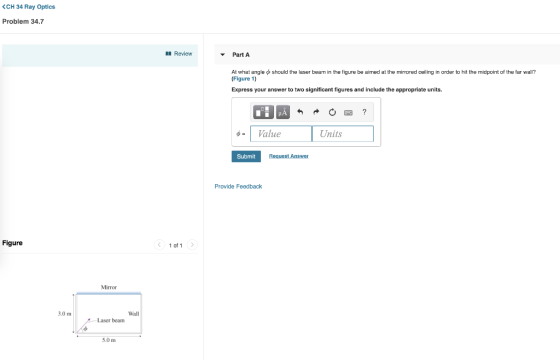This screenshot has height=360, width=560.
Task: Focus the Value input field
Action: [x=281, y=134]
